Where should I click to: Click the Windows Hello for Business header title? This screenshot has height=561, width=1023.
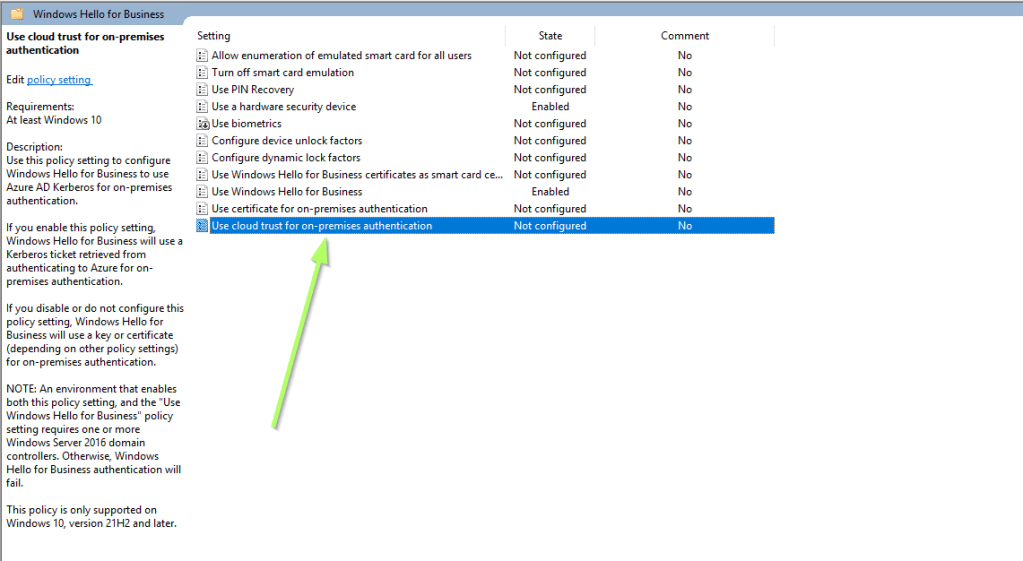tap(98, 15)
